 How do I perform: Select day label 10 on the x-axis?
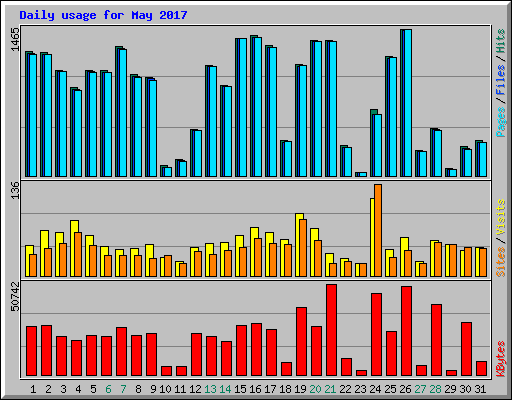(x=165, y=389)
